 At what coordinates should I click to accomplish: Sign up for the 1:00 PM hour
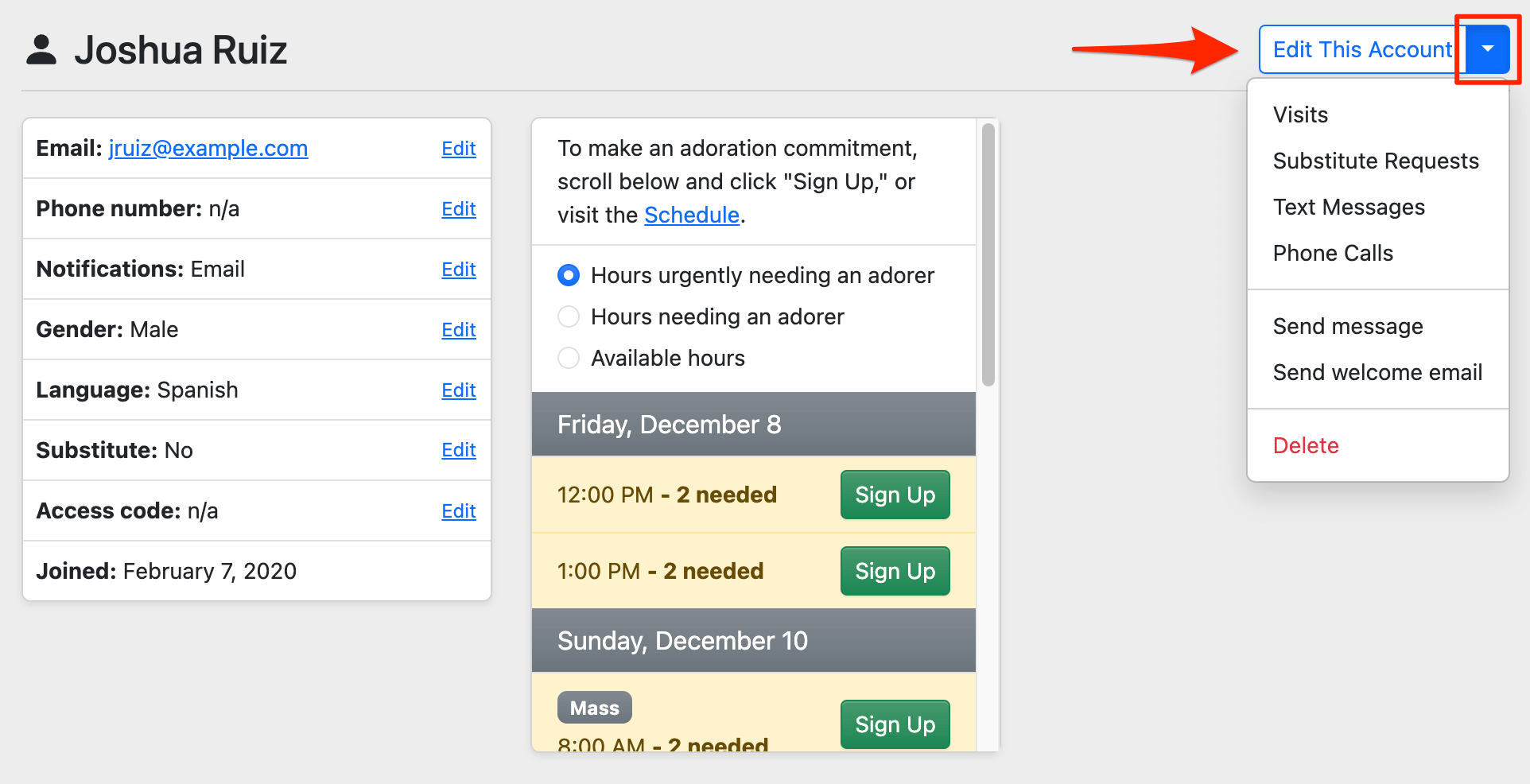point(895,571)
